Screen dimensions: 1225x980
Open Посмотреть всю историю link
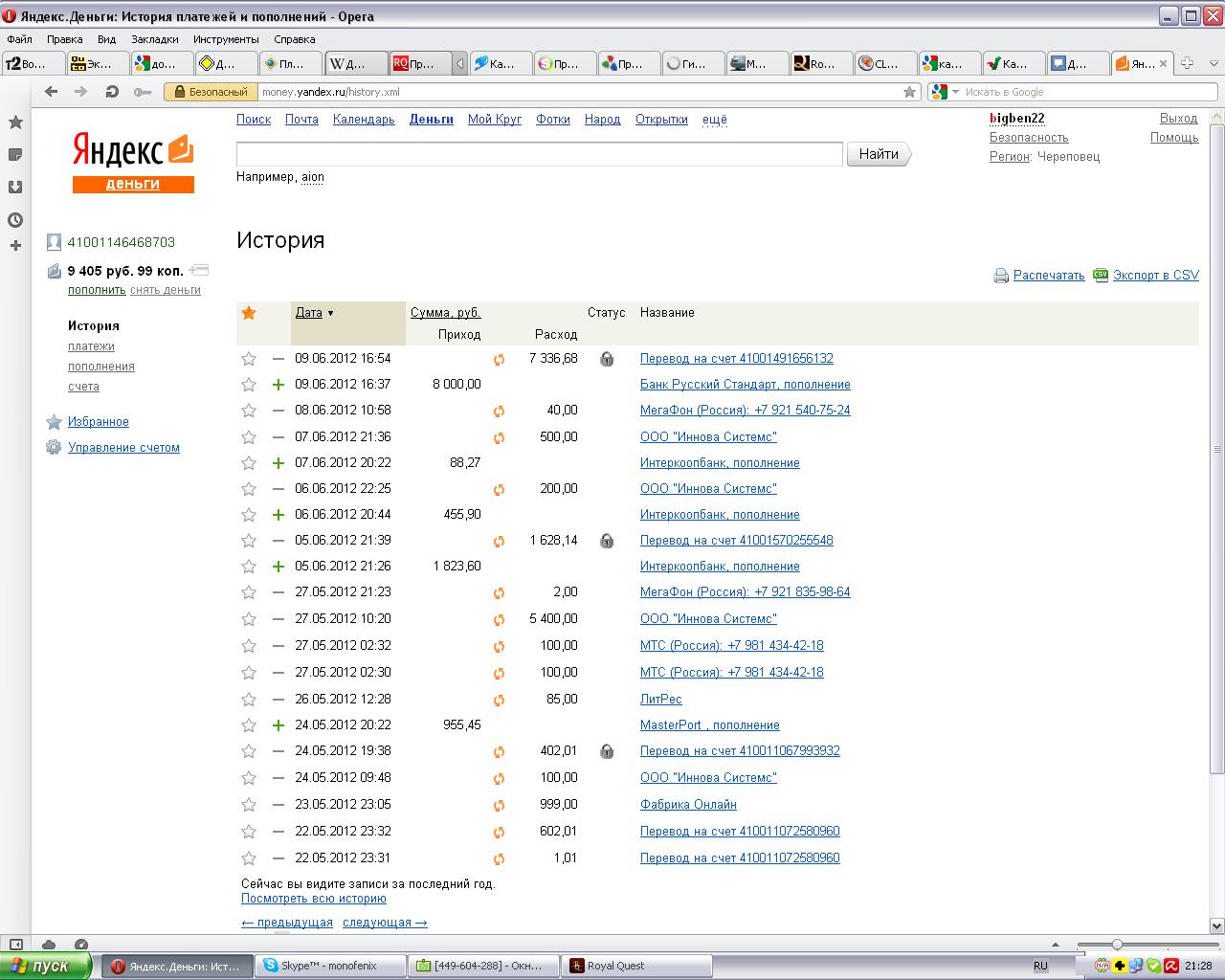coord(314,899)
